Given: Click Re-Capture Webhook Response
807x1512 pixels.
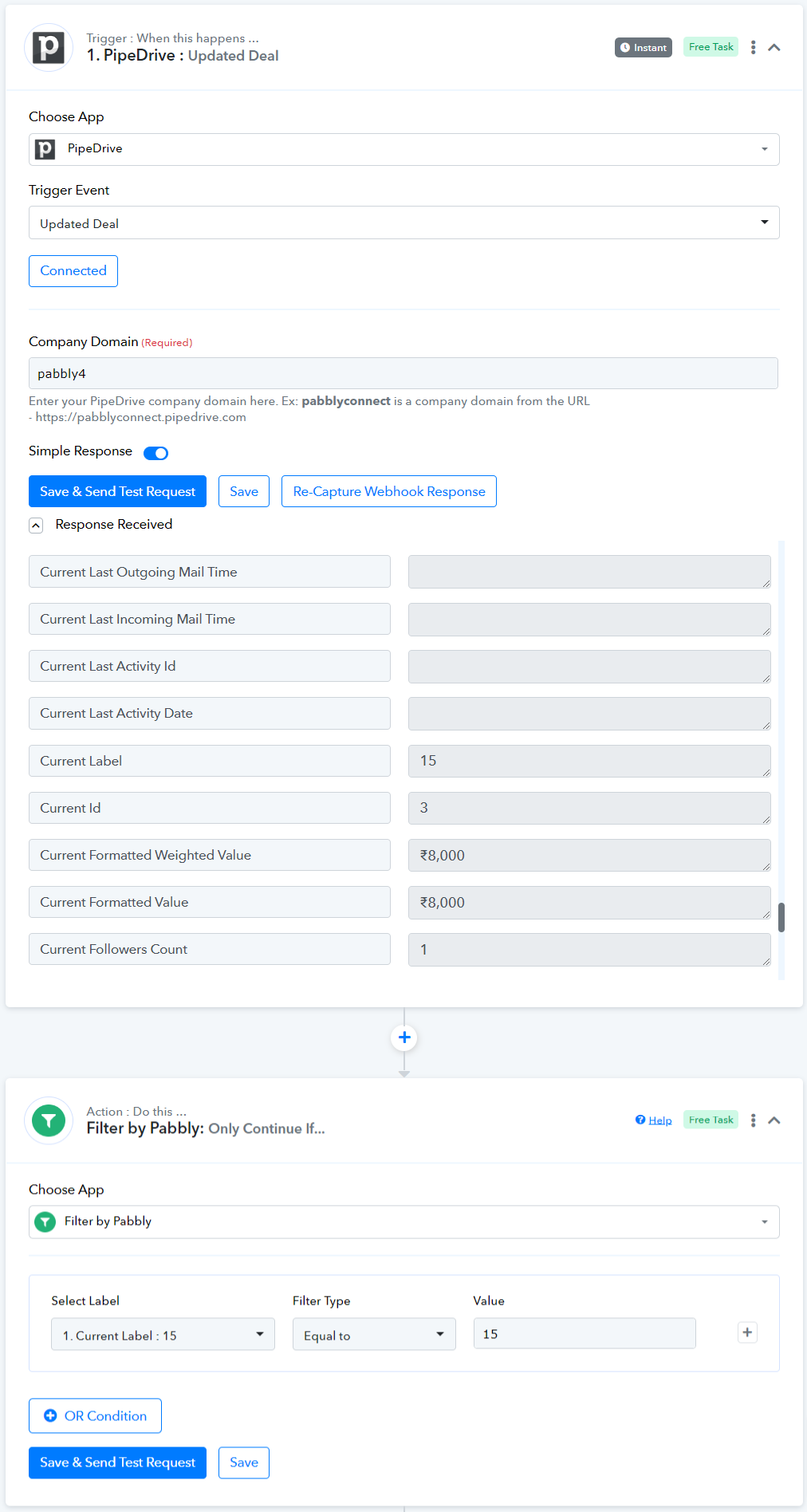Looking at the screenshot, I should click(389, 491).
